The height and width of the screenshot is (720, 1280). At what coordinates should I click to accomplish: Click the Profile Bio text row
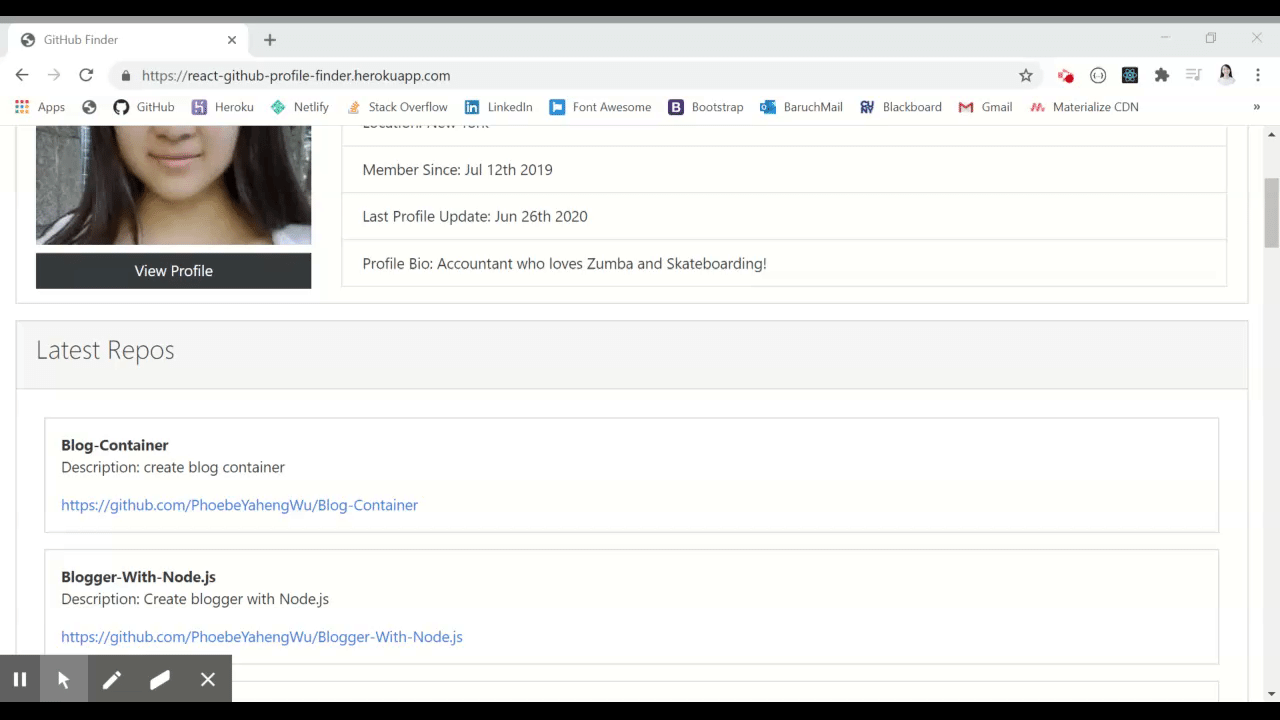[784, 264]
